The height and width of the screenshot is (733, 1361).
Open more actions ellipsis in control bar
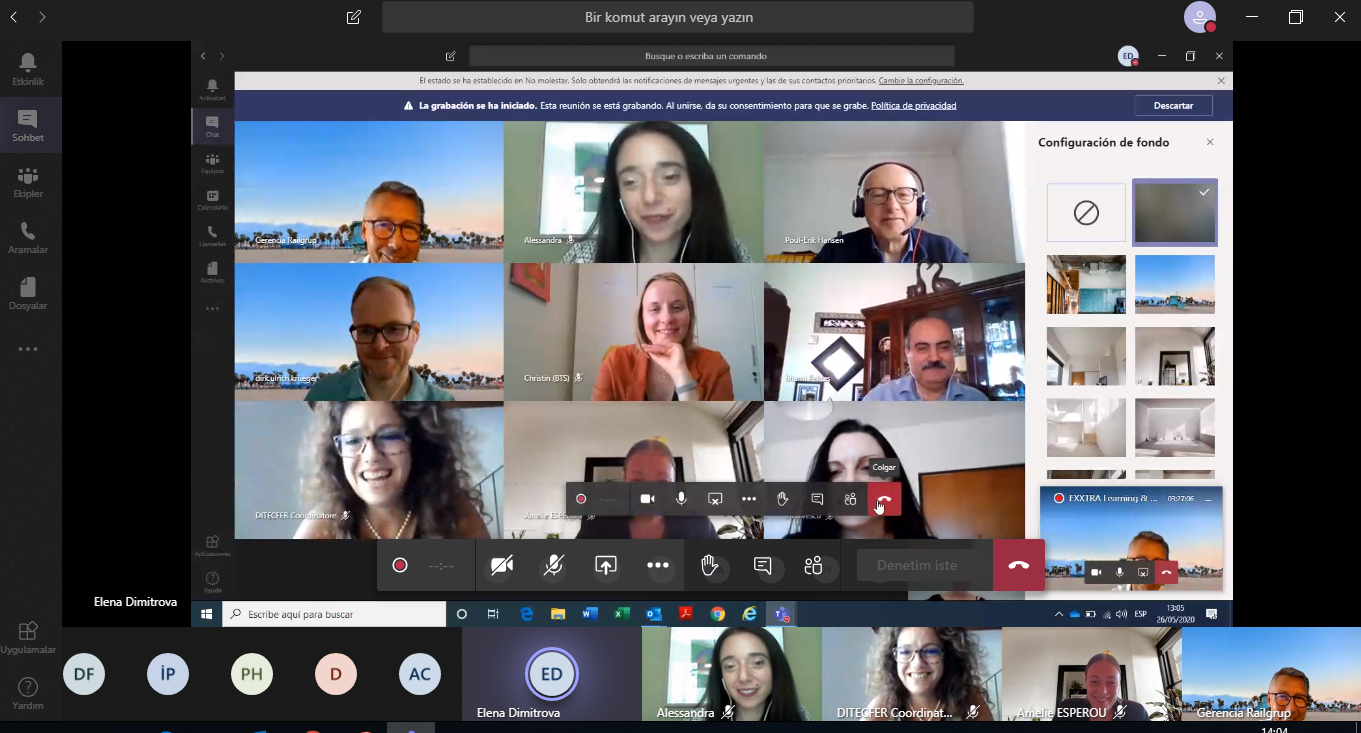pos(657,565)
